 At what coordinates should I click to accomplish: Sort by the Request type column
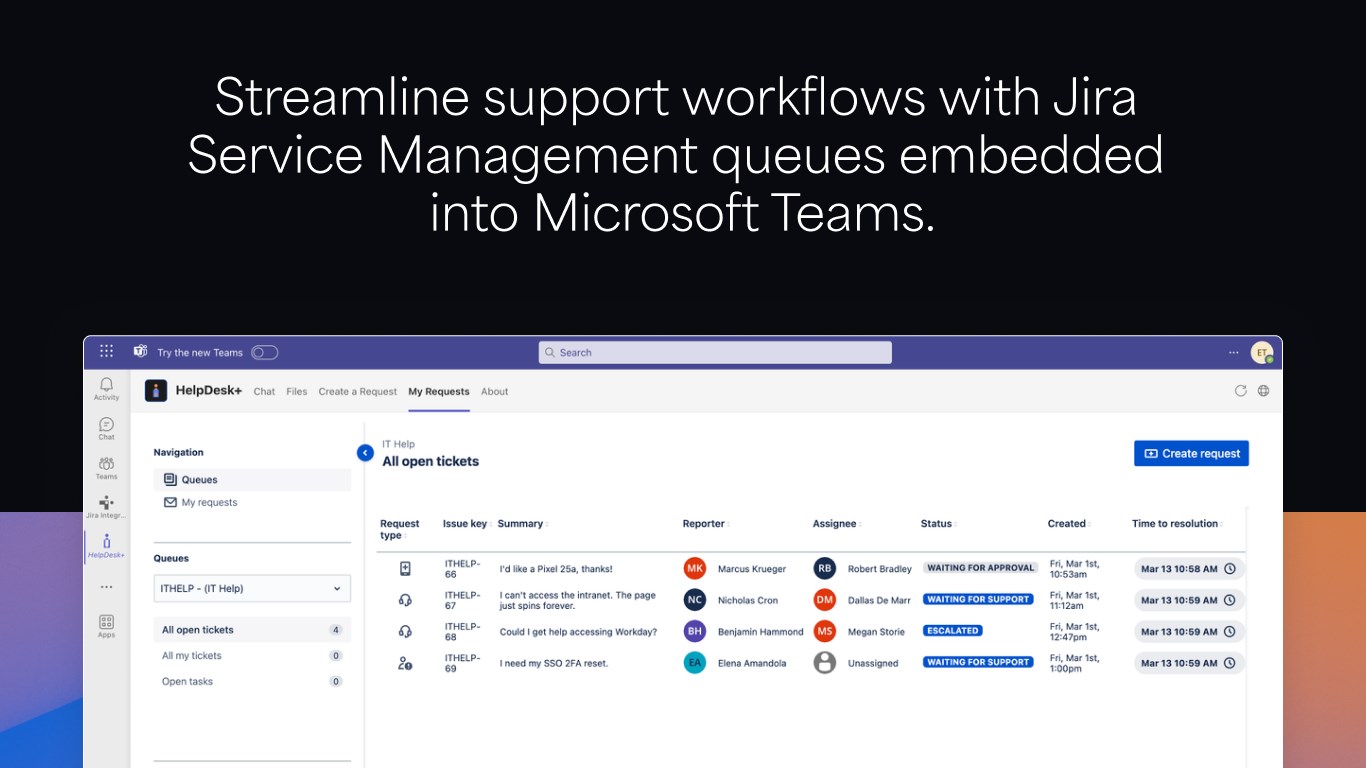(400, 529)
